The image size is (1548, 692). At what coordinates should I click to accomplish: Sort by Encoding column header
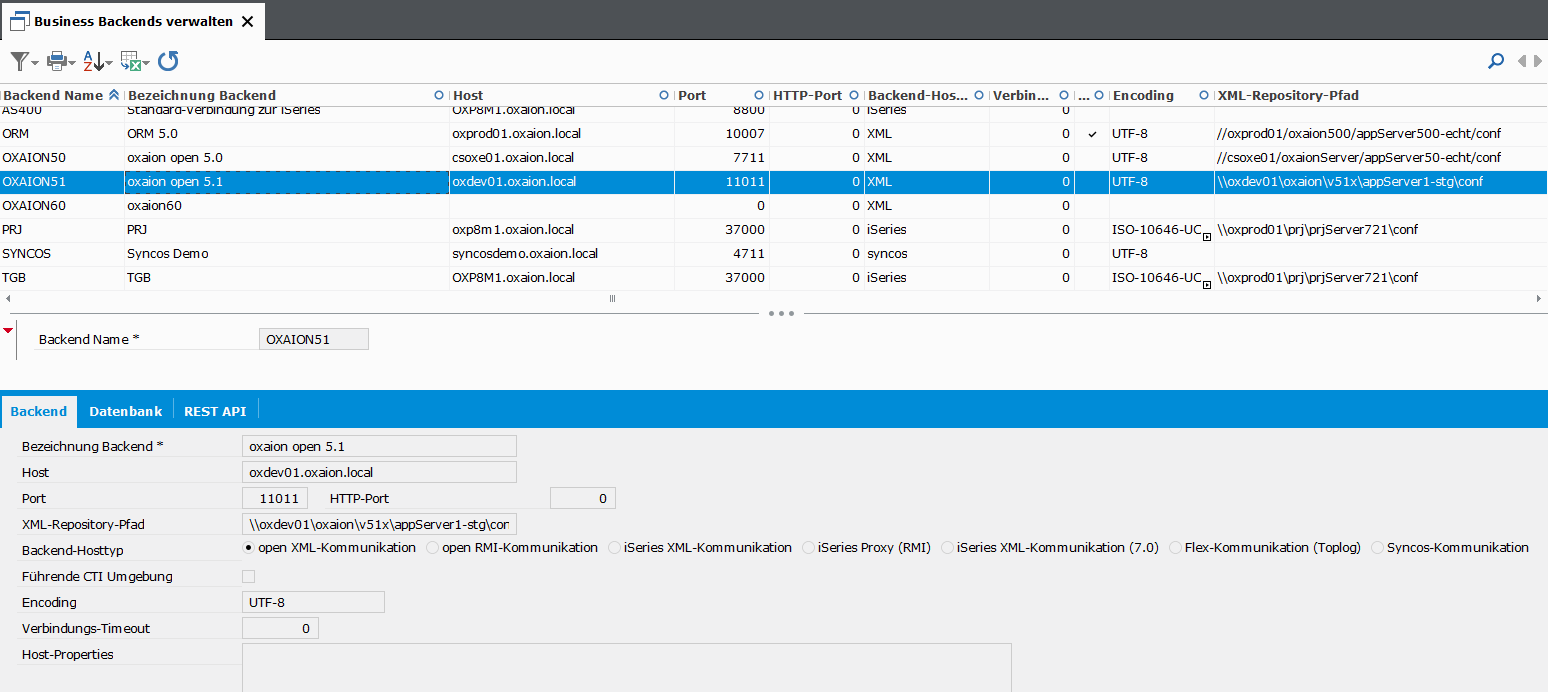point(1143,95)
